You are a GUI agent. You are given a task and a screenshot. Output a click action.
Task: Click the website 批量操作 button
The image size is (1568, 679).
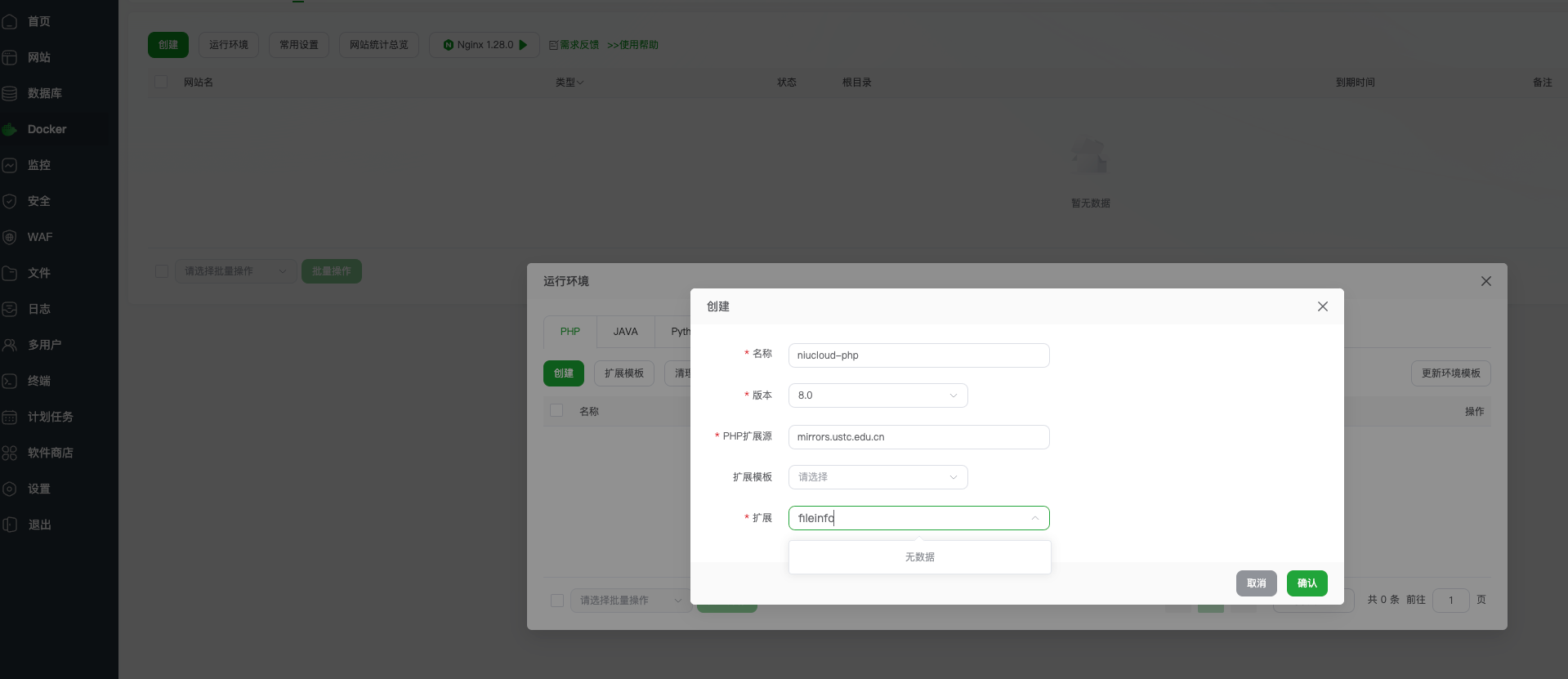(x=332, y=271)
